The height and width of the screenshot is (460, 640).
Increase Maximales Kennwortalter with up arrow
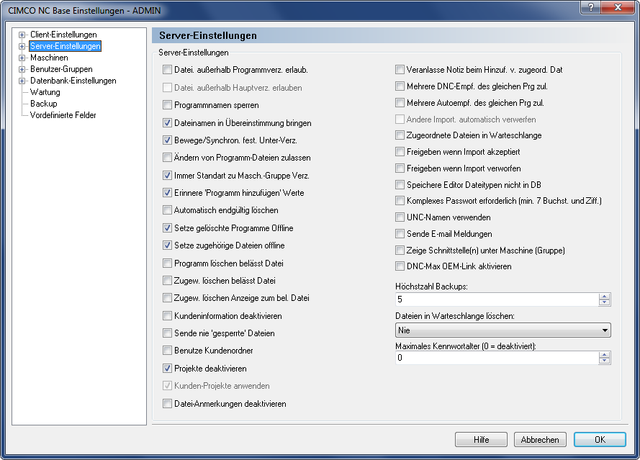[604, 355]
